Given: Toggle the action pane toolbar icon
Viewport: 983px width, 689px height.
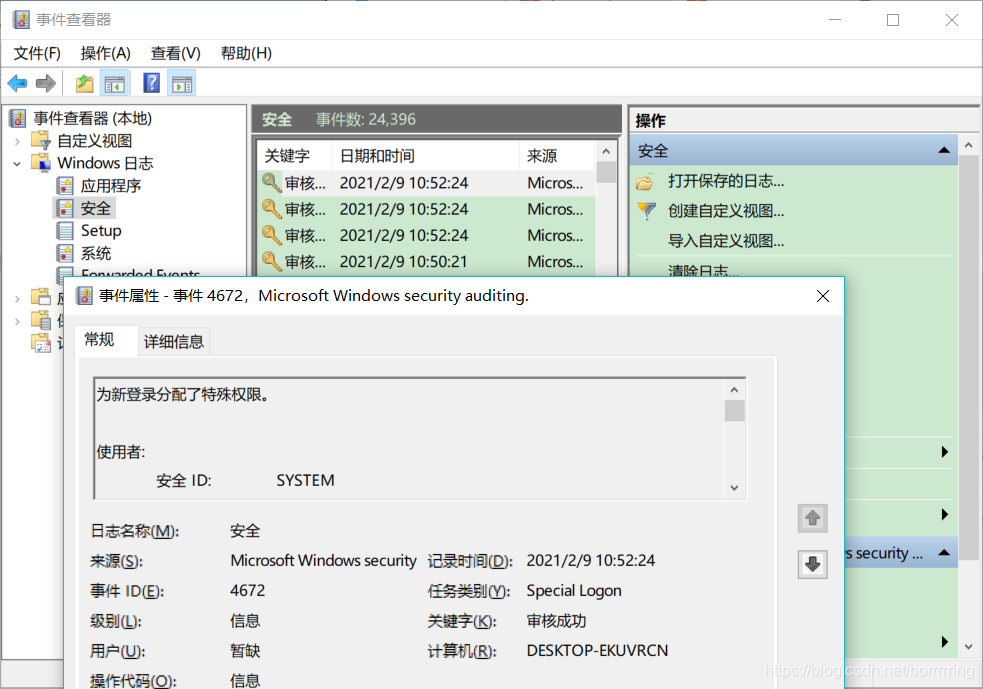Looking at the screenshot, I should [182, 83].
